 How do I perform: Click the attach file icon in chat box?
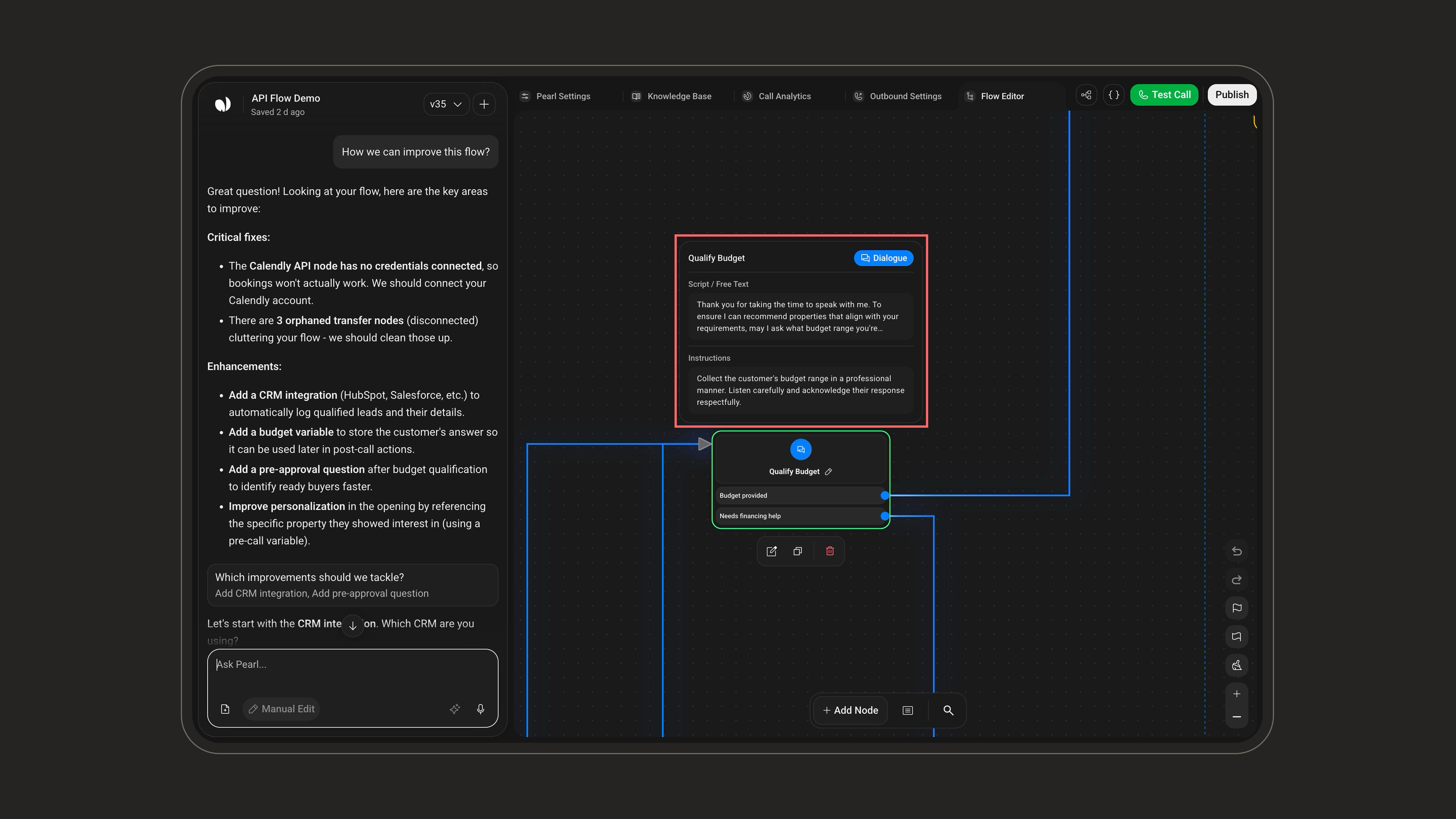[225, 709]
